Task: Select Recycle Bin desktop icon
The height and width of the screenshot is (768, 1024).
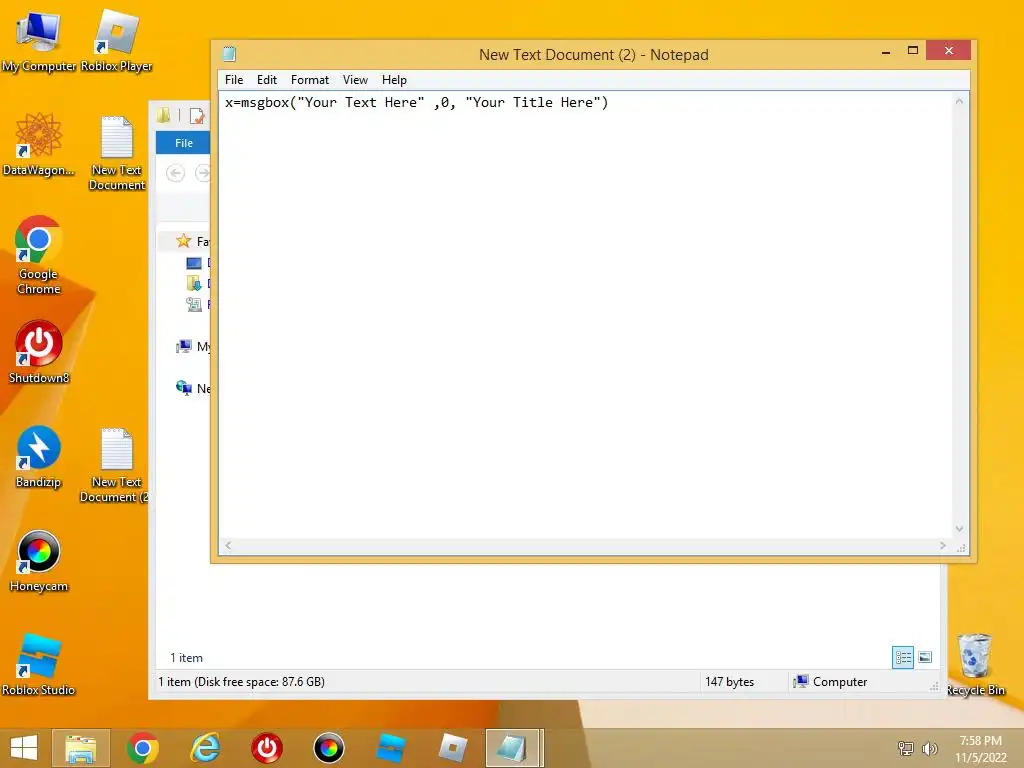Action: pyautogui.click(x=975, y=664)
